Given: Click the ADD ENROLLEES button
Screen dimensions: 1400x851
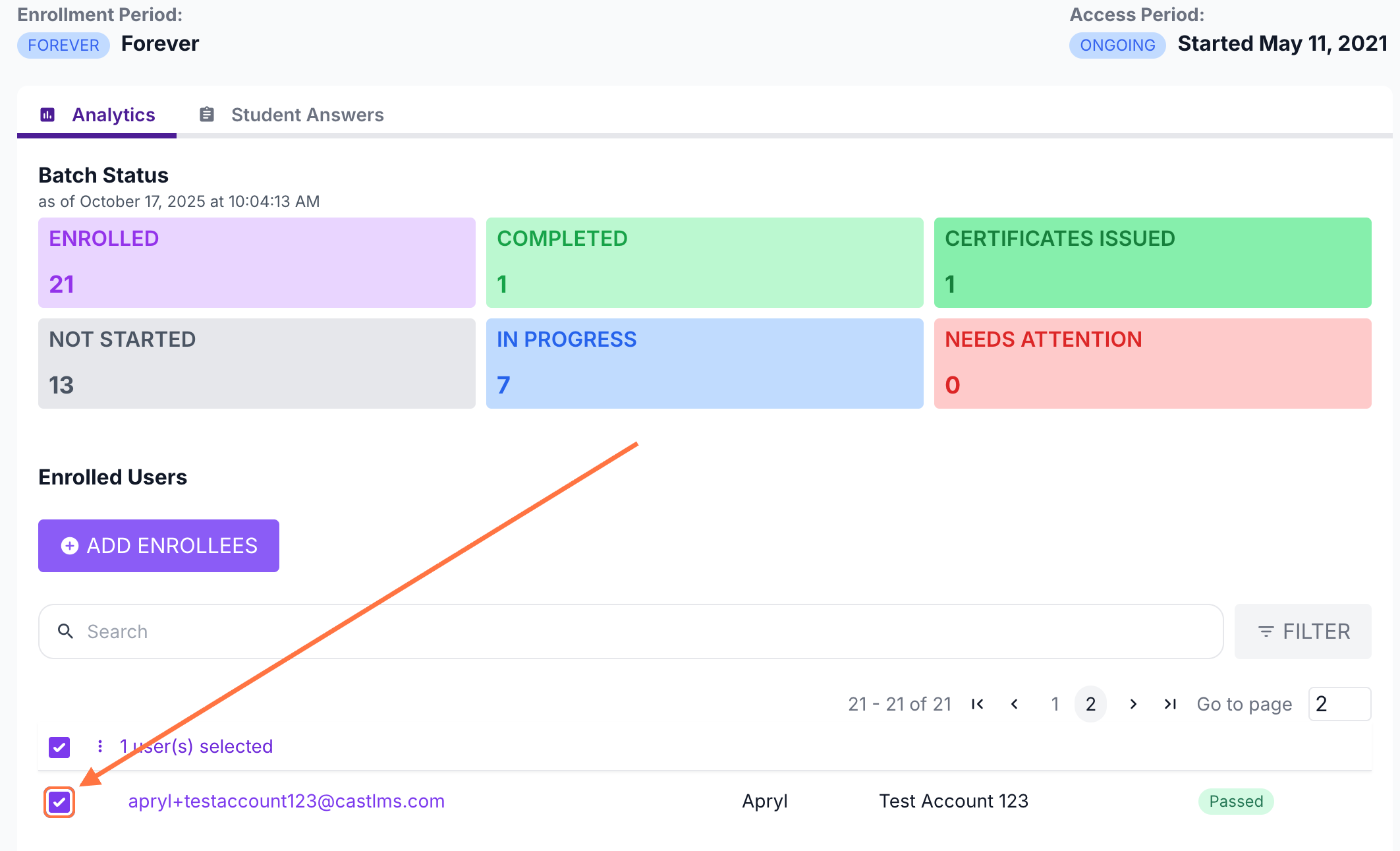Looking at the screenshot, I should pyautogui.click(x=159, y=546).
